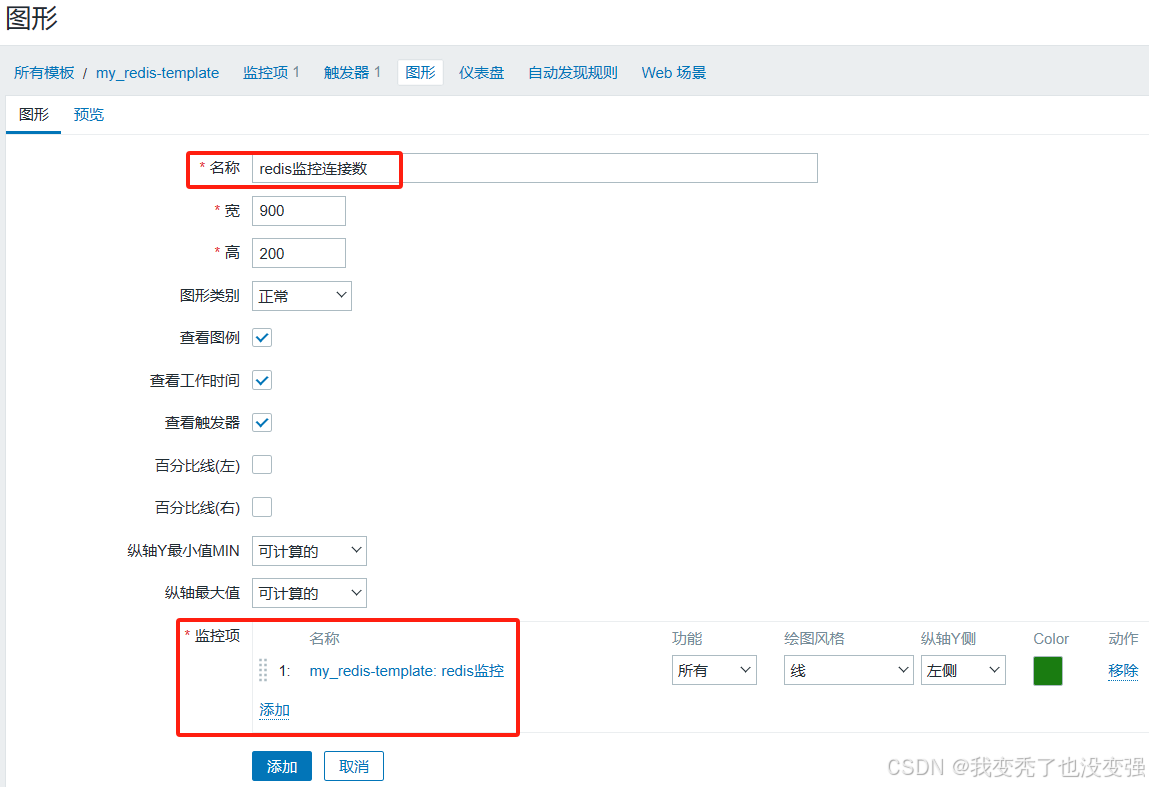This screenshot has height=787, width=1149.
Task: Click the 名称 input field
Action: [x=535, y=169]
